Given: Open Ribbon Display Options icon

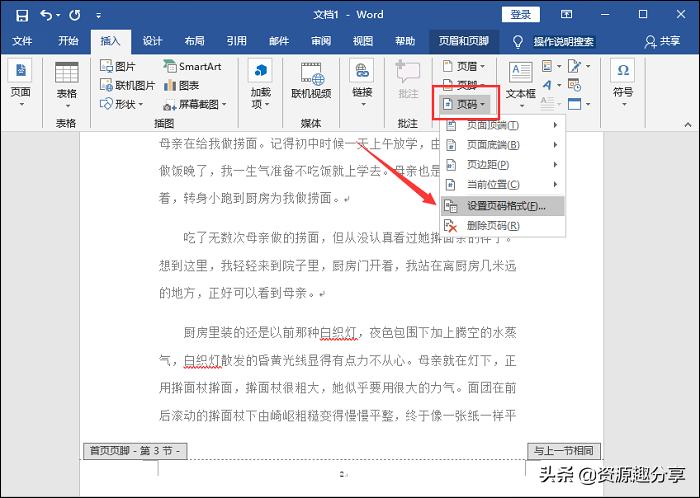Looking at the screenshot, I should tap(567, 14).
